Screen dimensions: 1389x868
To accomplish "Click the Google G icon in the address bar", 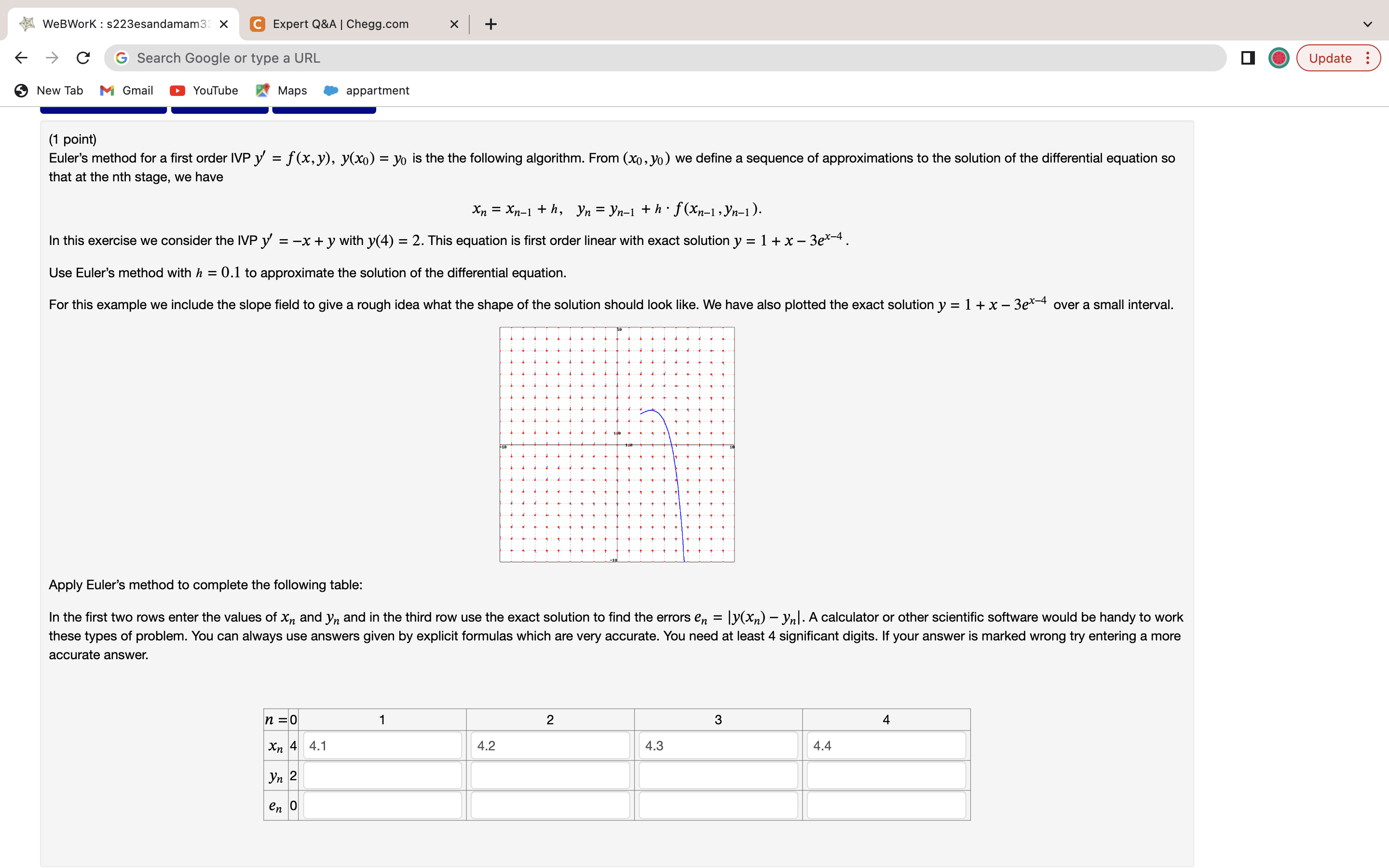I will [x=121, y=57].
